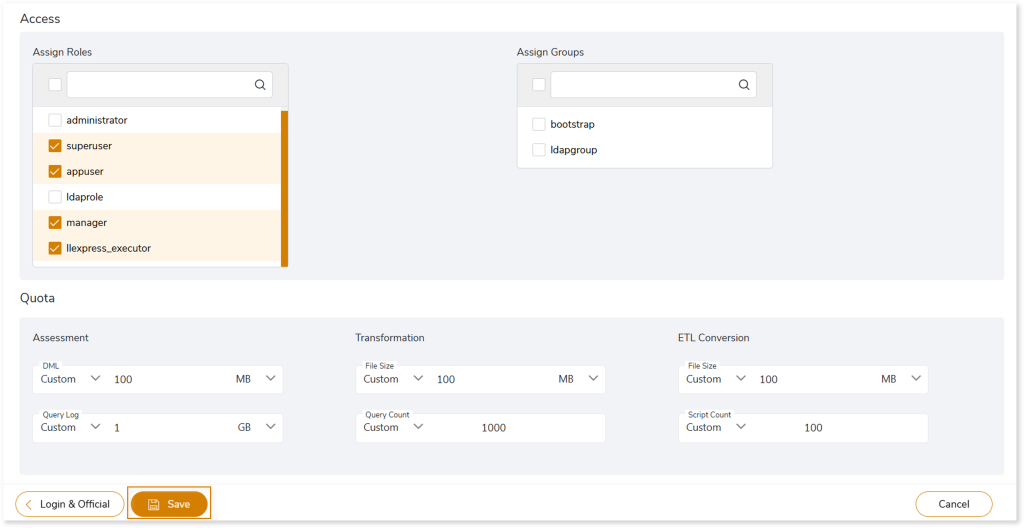
Task: Click the Assign Roles search field
Action: coord(170,85)
